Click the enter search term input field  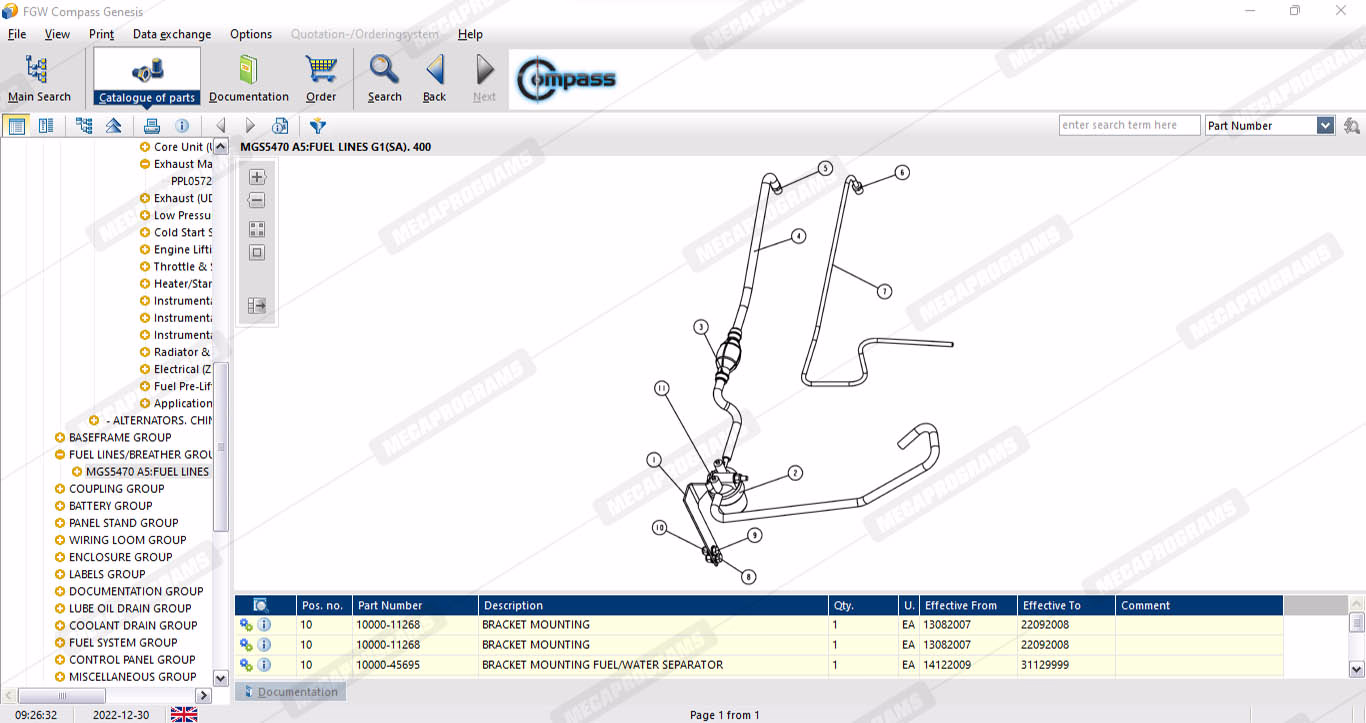[1130, 125]
